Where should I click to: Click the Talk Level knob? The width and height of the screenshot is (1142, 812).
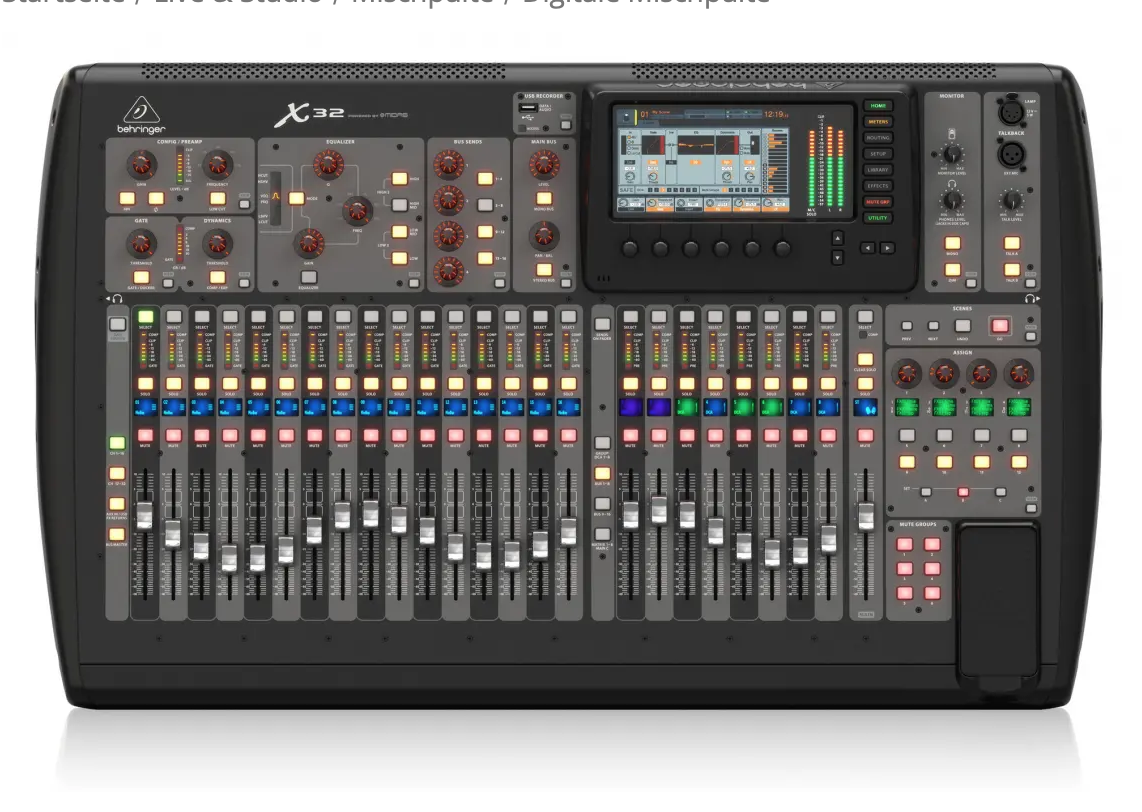click(1011, 200)
